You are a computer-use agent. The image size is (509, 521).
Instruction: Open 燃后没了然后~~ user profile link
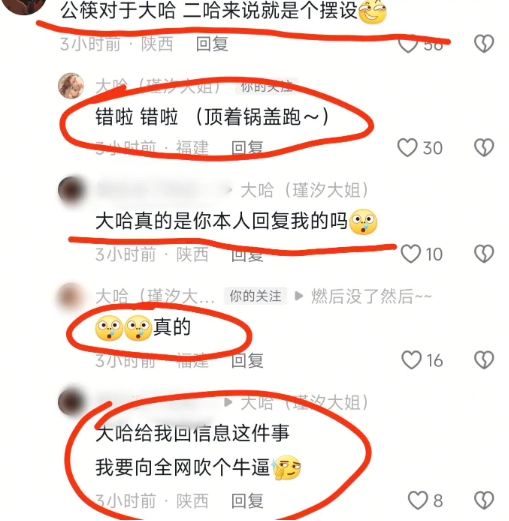[x=371, y=296]
